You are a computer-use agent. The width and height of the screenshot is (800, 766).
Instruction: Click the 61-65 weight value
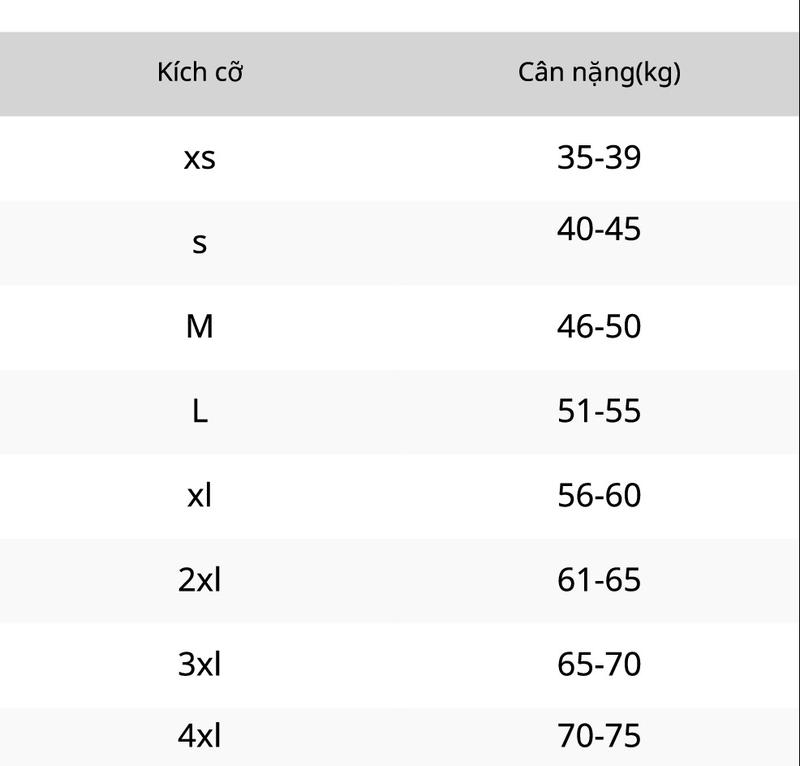pyautogui.click(x=599, y=580)
